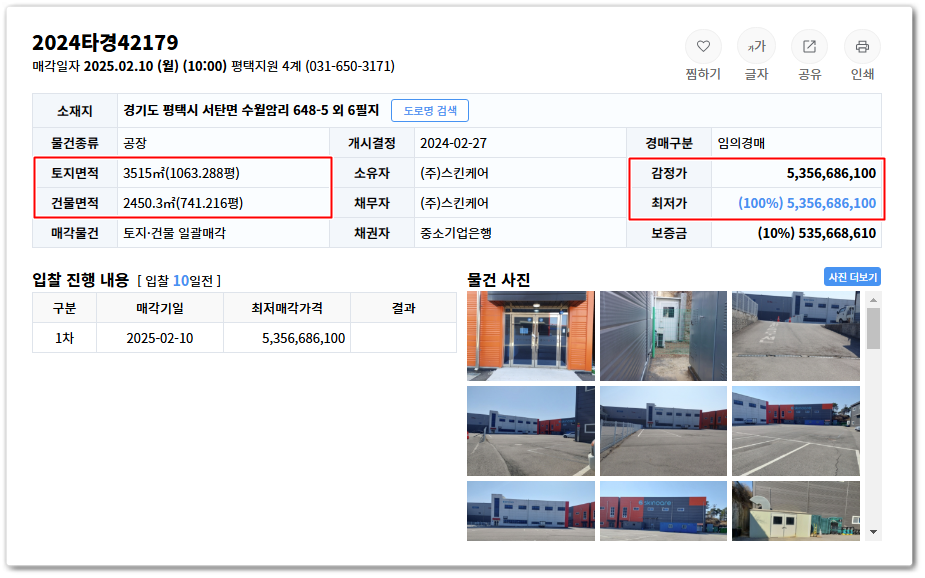Screen dimensions: 925x578
Task: Click property type value 공장
Action: 135,143
